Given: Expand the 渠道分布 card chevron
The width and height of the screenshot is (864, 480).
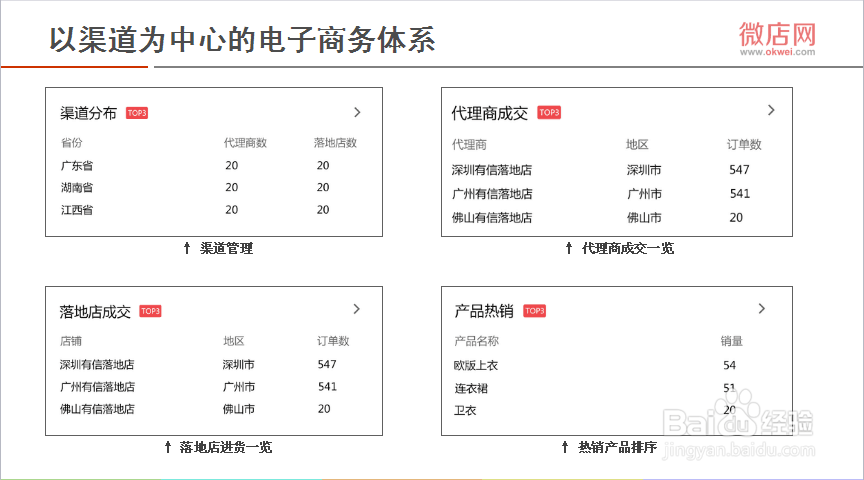Looking at the screenshot, I should tap(357, 112).
